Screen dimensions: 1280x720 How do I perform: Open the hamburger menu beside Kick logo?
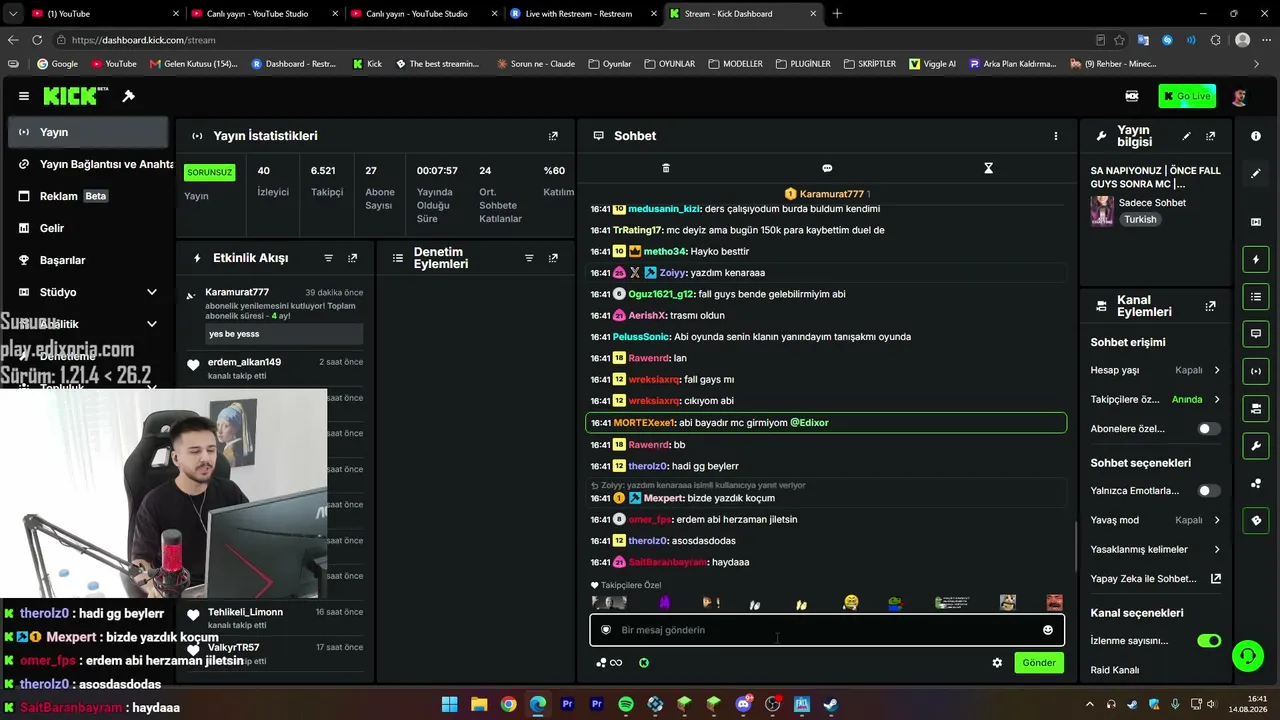[24, 96]
